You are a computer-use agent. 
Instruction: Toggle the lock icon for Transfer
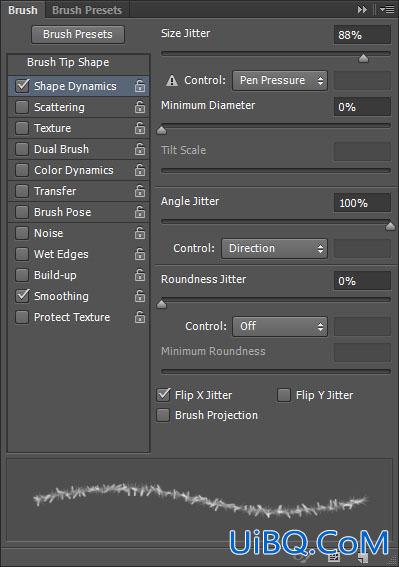140,191
